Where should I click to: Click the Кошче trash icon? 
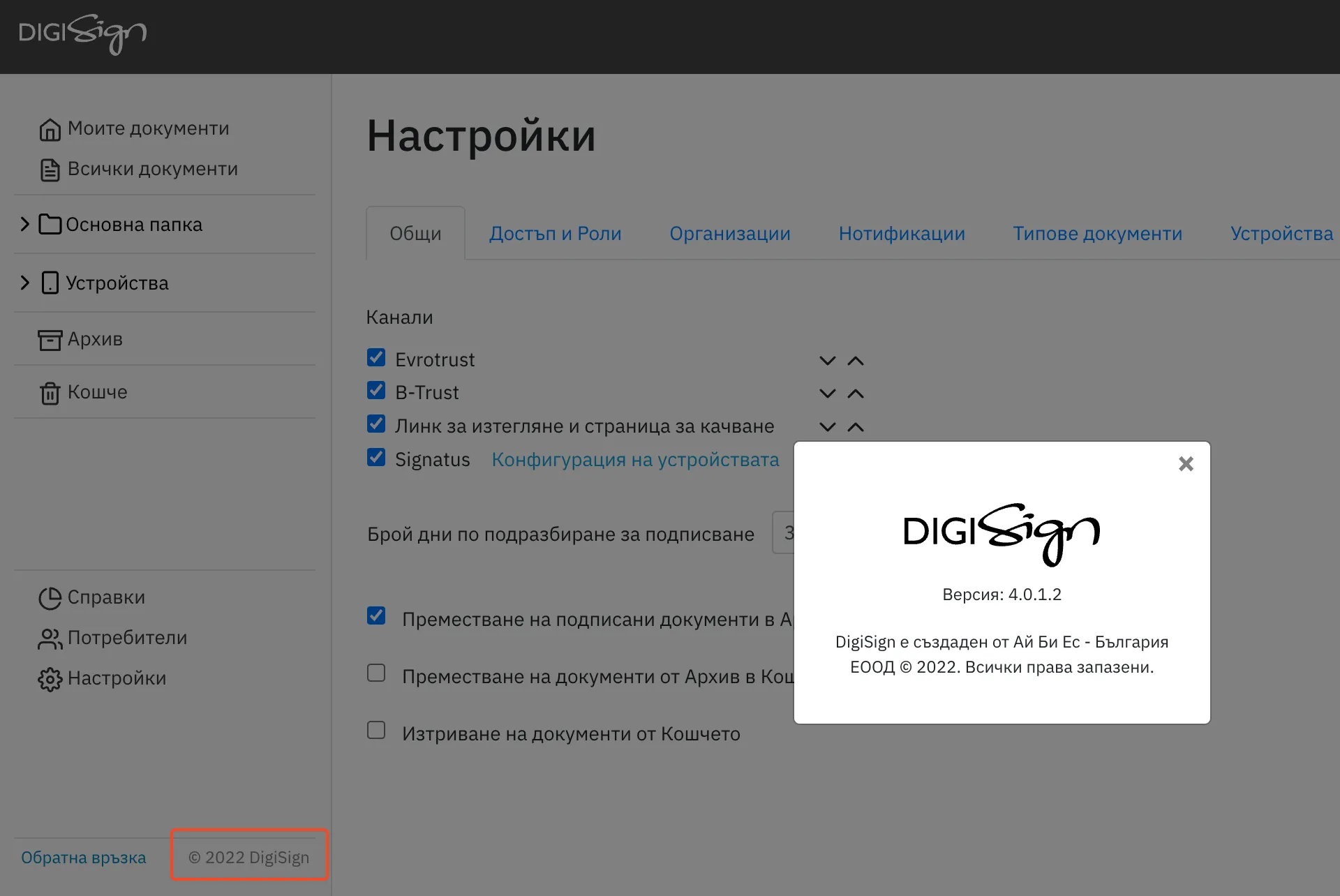point(50,393)
